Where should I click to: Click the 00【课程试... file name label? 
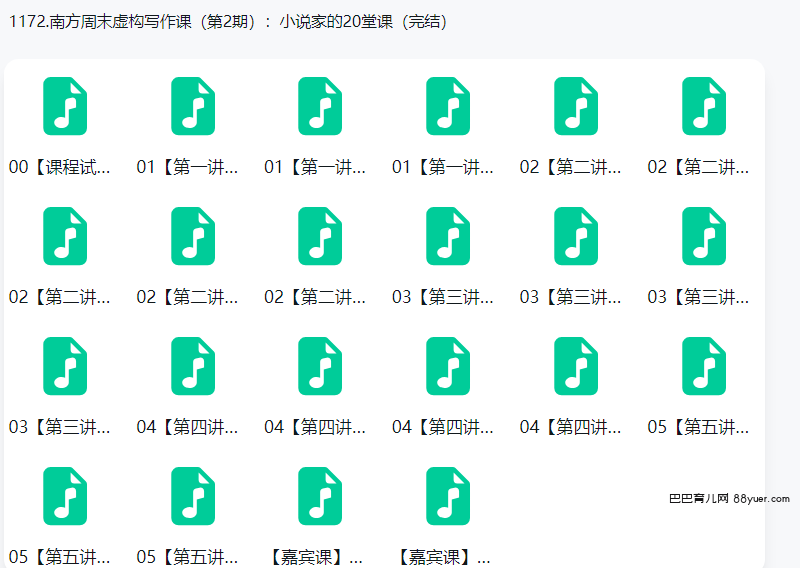[x=59, y=167]
